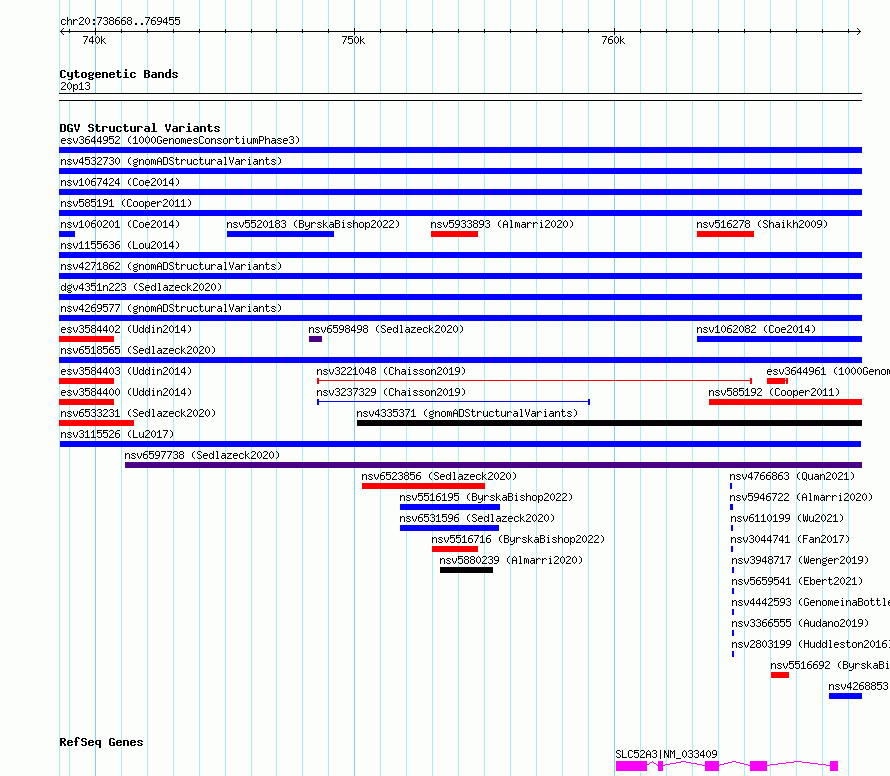Click the red bar under nsv516278 (Shaikh2009)
890x776 pixels.
[x=725, y=234]
